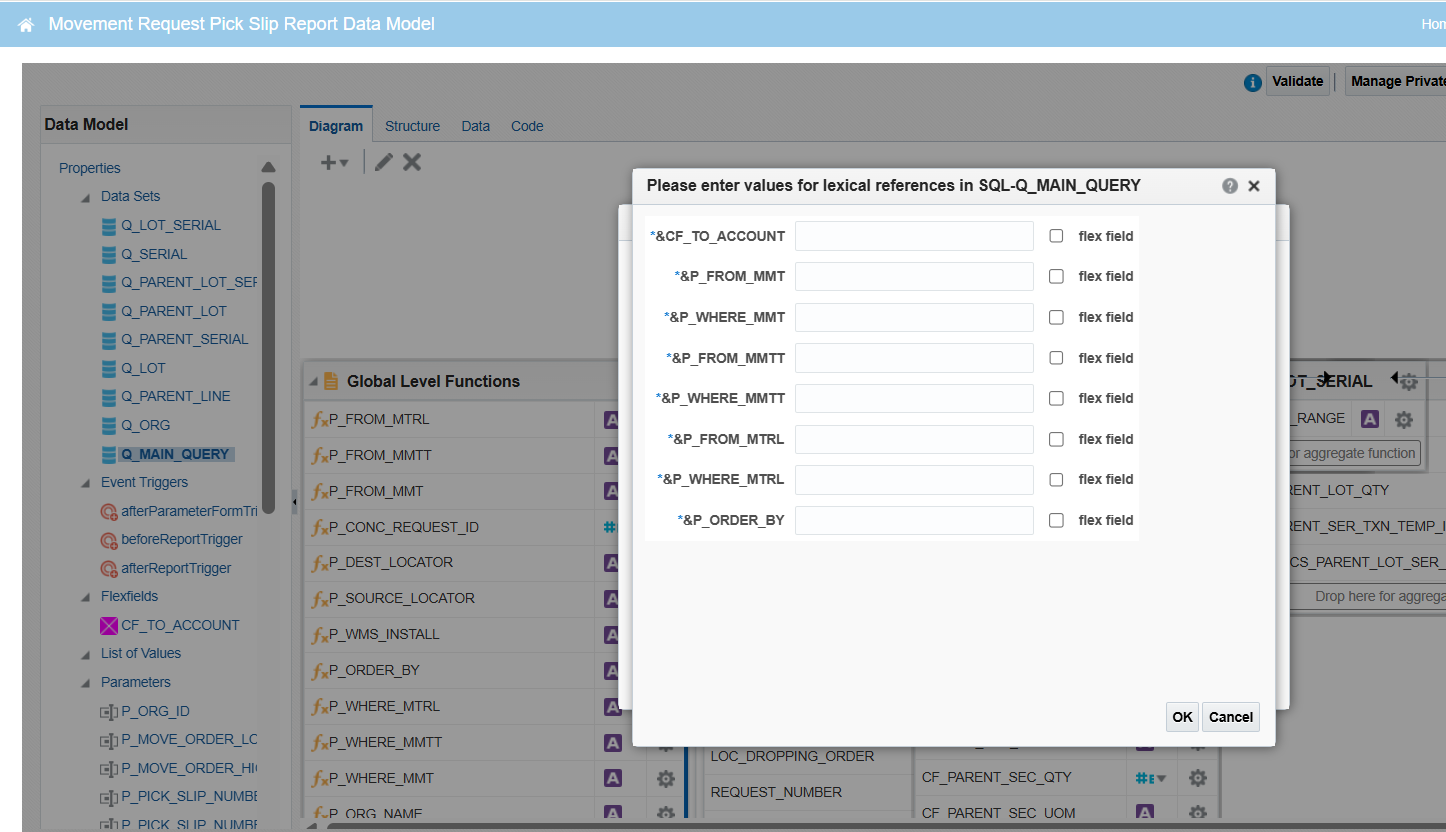Switch to the Code tab
The image size is (1446, 832).
(x=527, y=126)
